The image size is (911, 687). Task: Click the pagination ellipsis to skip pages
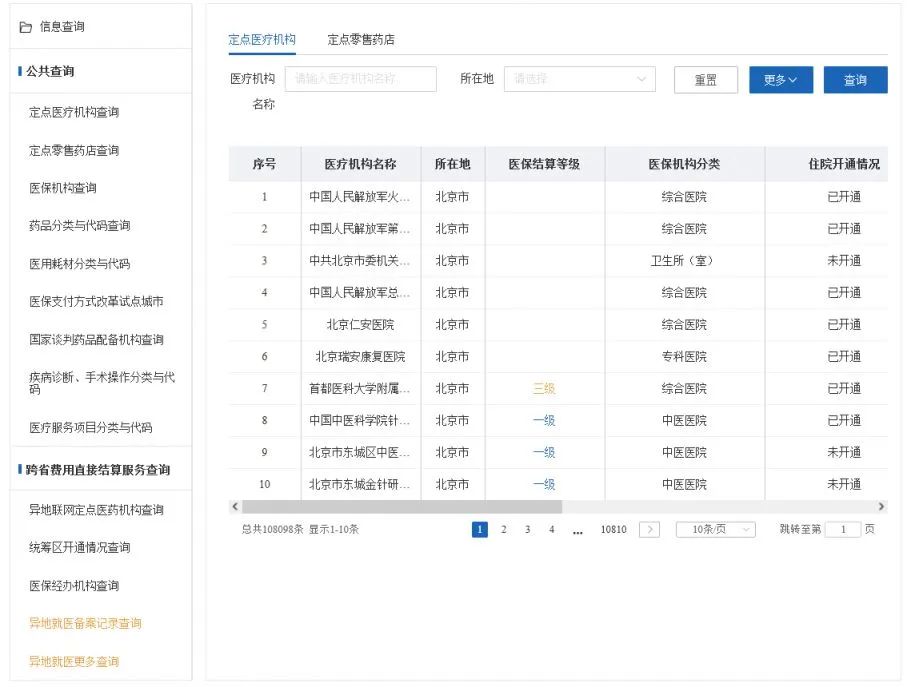click(578, 531)
